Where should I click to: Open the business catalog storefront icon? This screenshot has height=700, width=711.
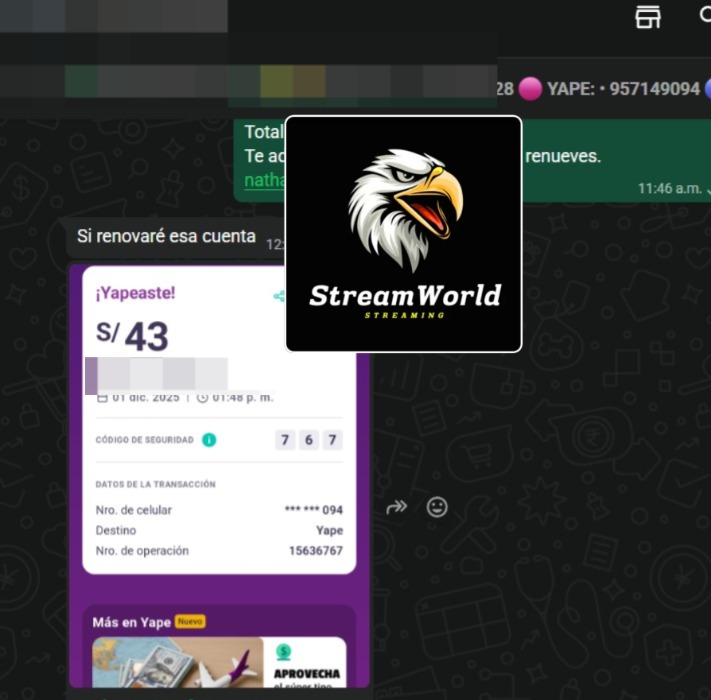[648, 17]
